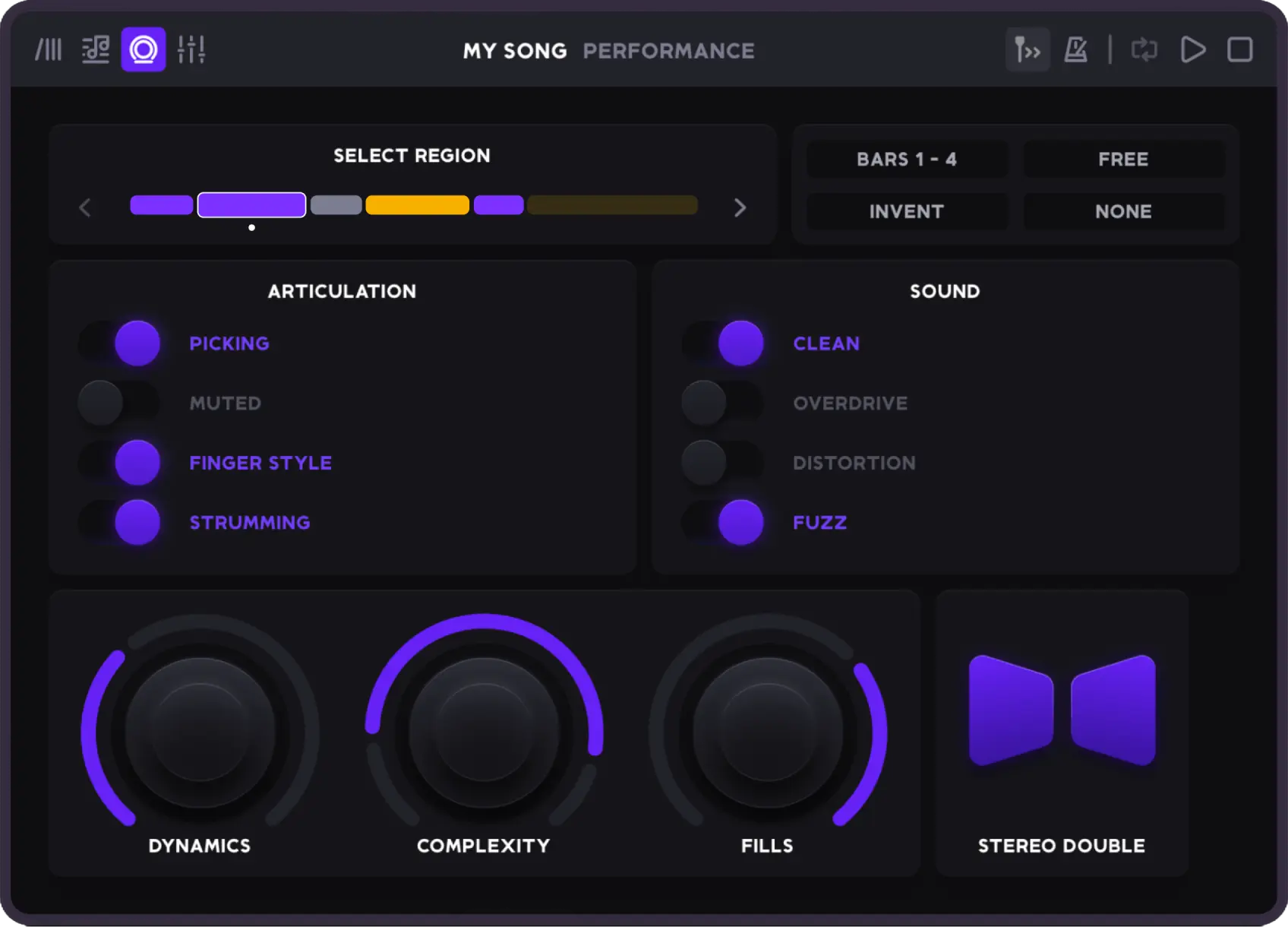Toggle loop playback icon

[1144, 50]
